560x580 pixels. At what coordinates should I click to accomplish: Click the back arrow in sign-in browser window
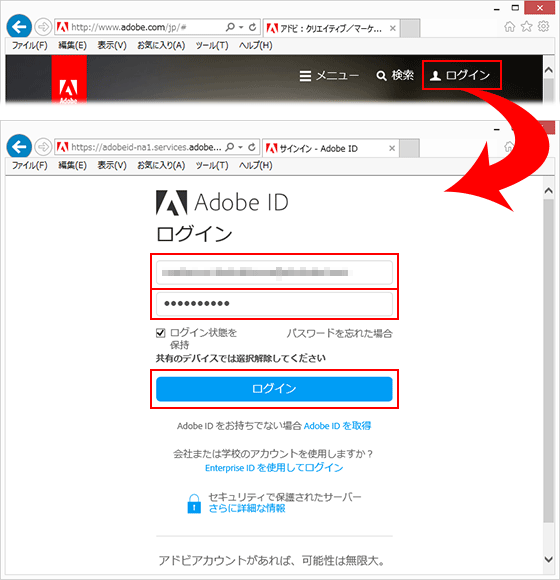(19, 146)
